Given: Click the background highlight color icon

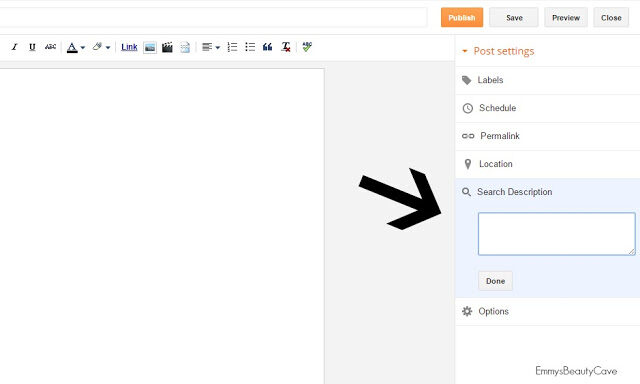Looking at the screenshot, I should click(97, 47).
